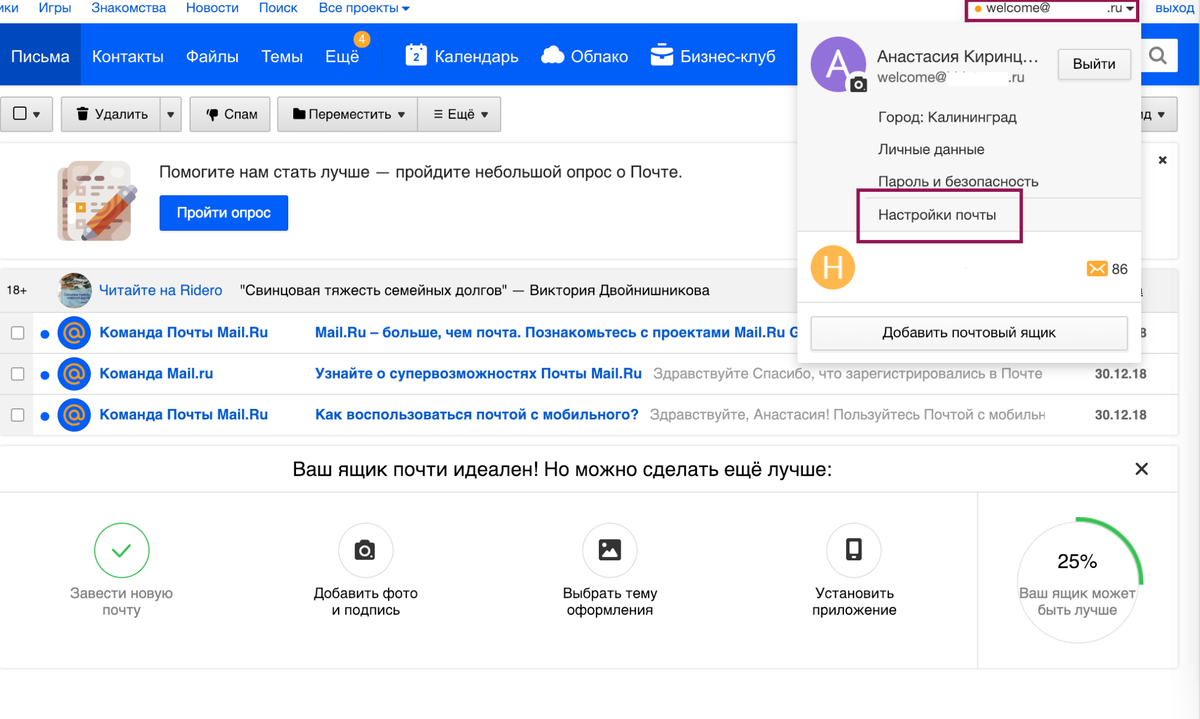Mark as Спам button
Viewport: 1200px width, 719px height.
pyautogui.click(x=231, y=114)
